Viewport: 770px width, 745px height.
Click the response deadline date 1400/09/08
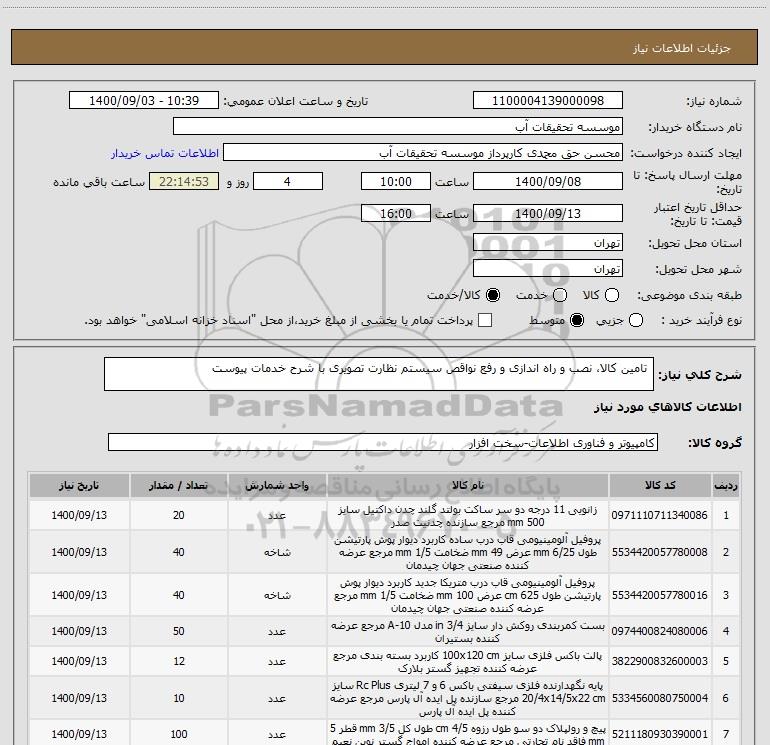(x=548, y=181)
